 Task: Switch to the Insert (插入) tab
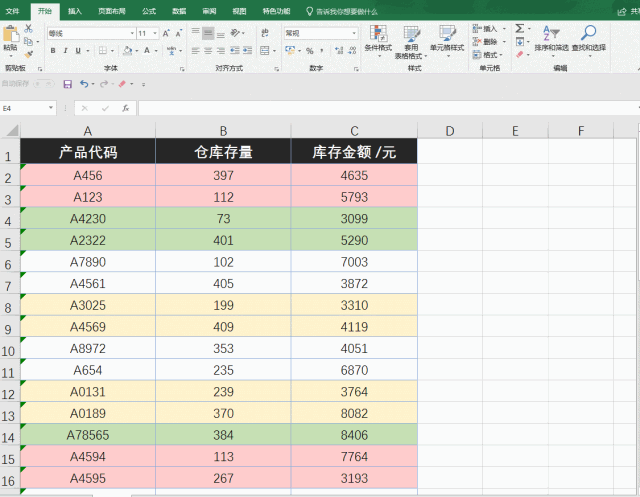(75, 11)
